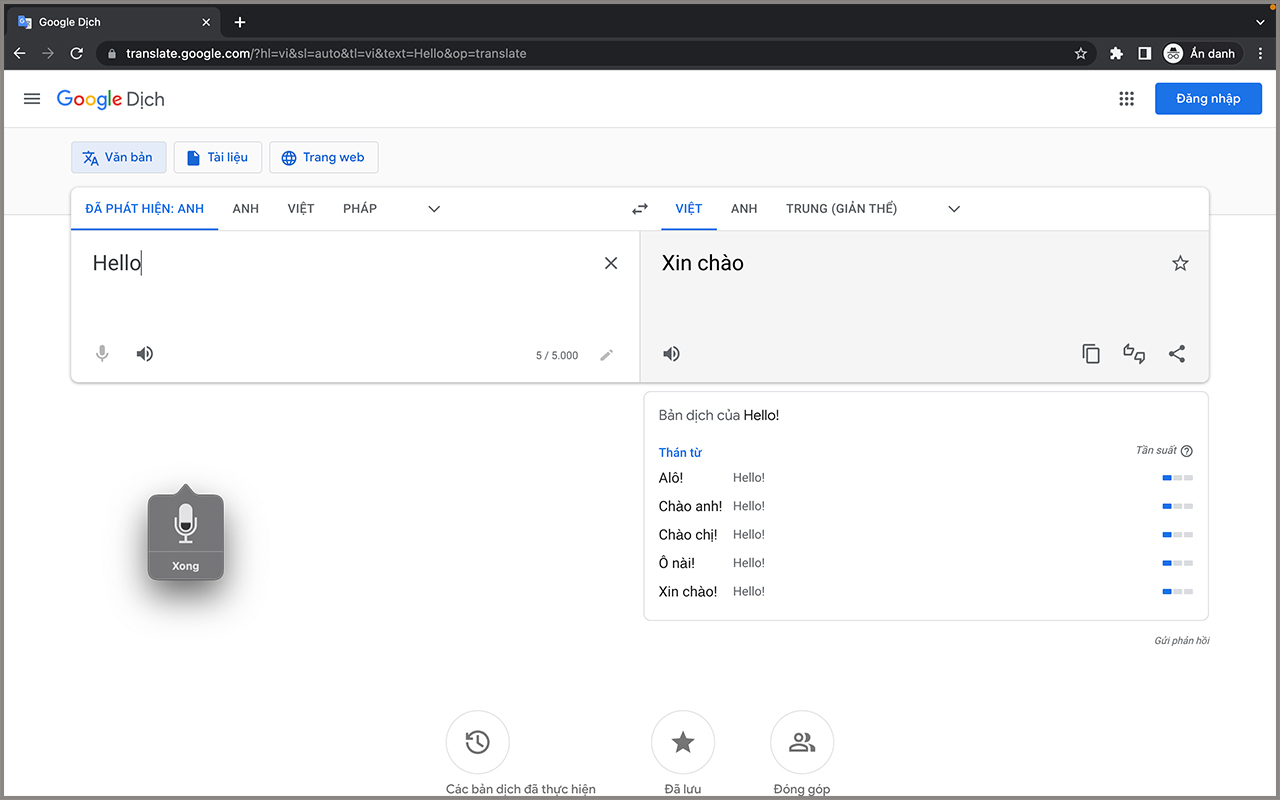Click the Gửi phản hồi feedback link

click(x=1182, y=640)
